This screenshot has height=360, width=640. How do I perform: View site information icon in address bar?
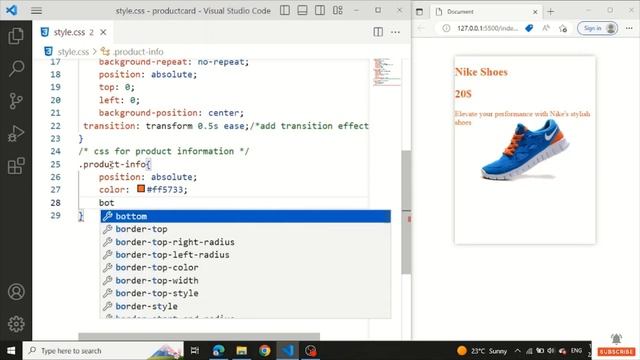[x=446, y=28]
